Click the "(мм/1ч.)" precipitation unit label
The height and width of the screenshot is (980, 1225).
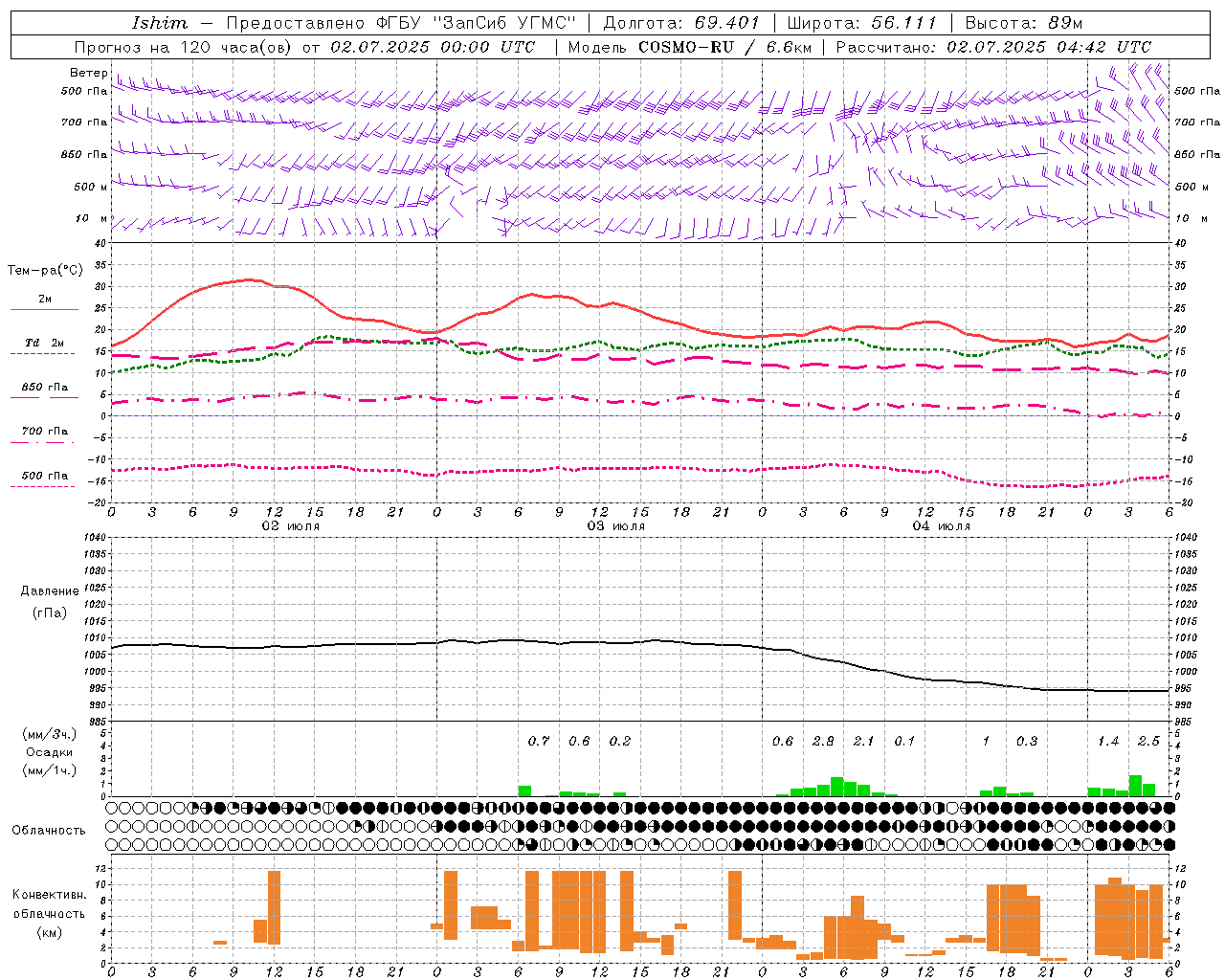pos(50,770)
